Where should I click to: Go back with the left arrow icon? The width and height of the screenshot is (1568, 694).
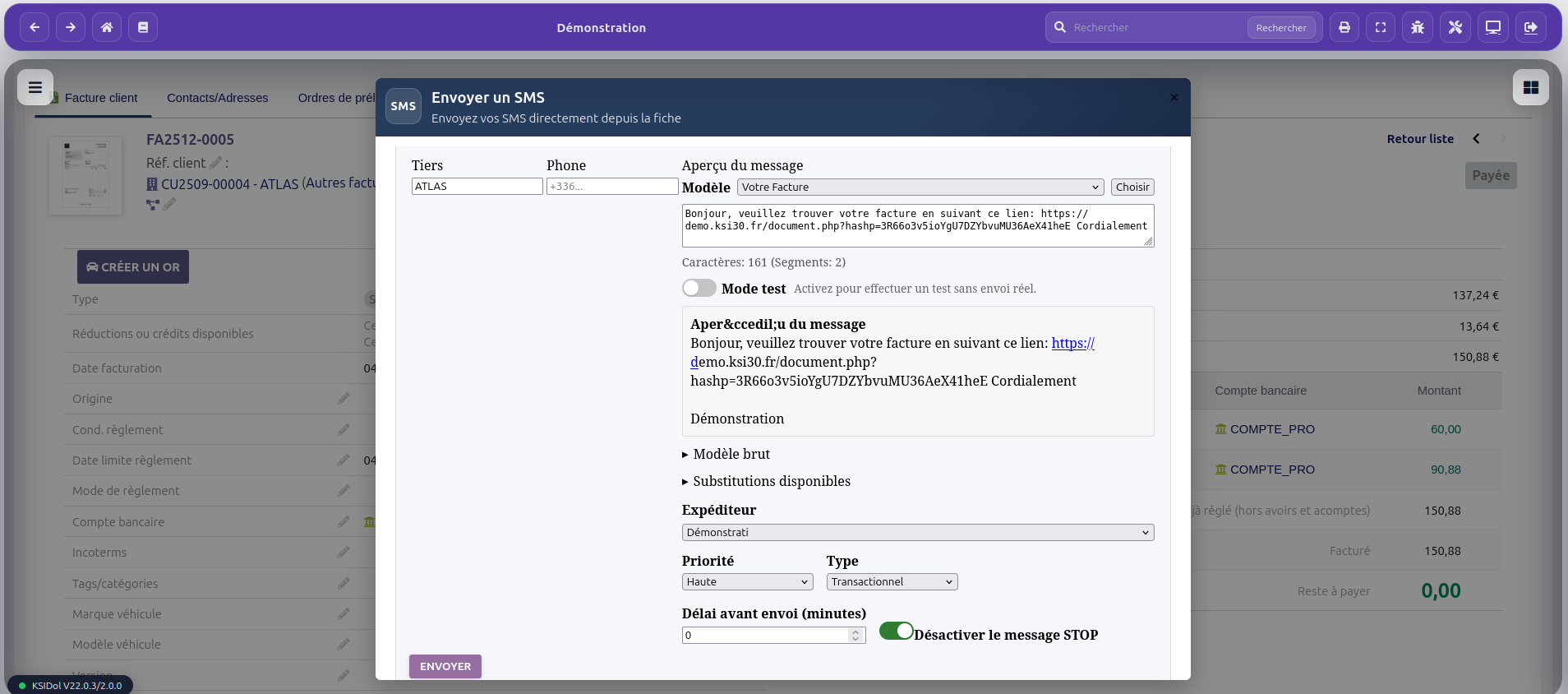[35, 27]
